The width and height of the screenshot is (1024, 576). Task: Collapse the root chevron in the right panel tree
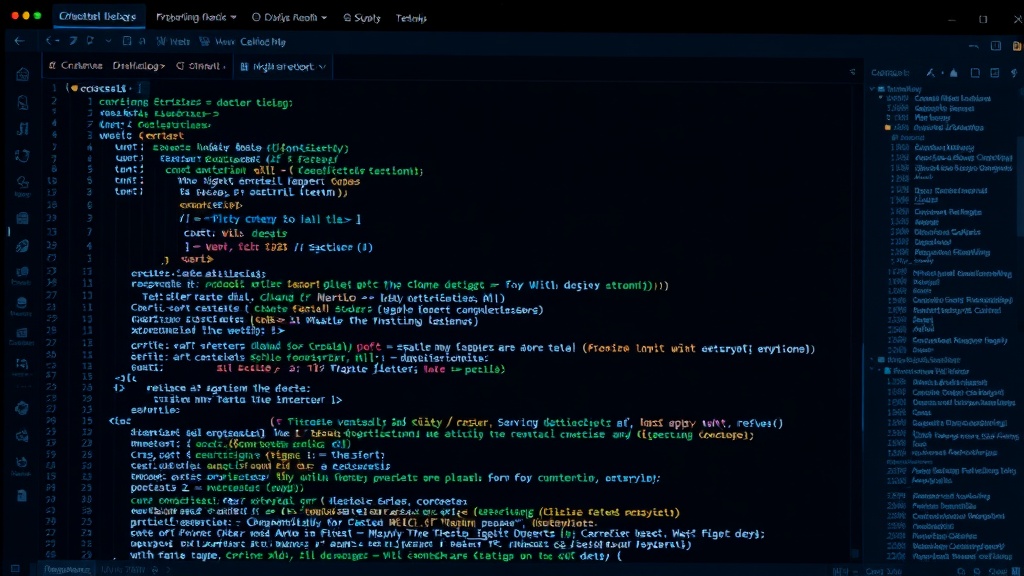872,89
